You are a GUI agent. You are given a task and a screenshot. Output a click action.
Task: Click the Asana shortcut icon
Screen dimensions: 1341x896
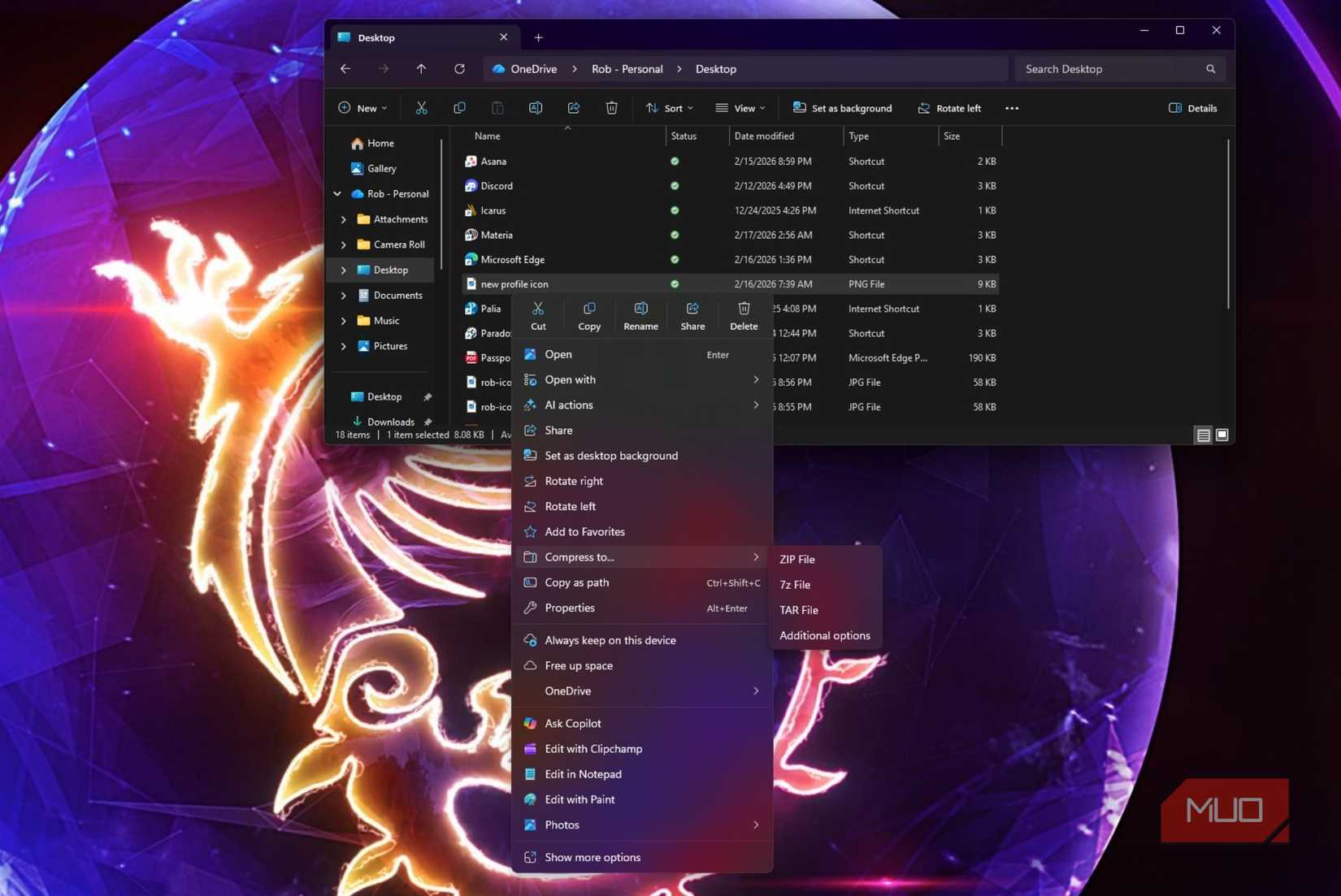coord(471,162)
